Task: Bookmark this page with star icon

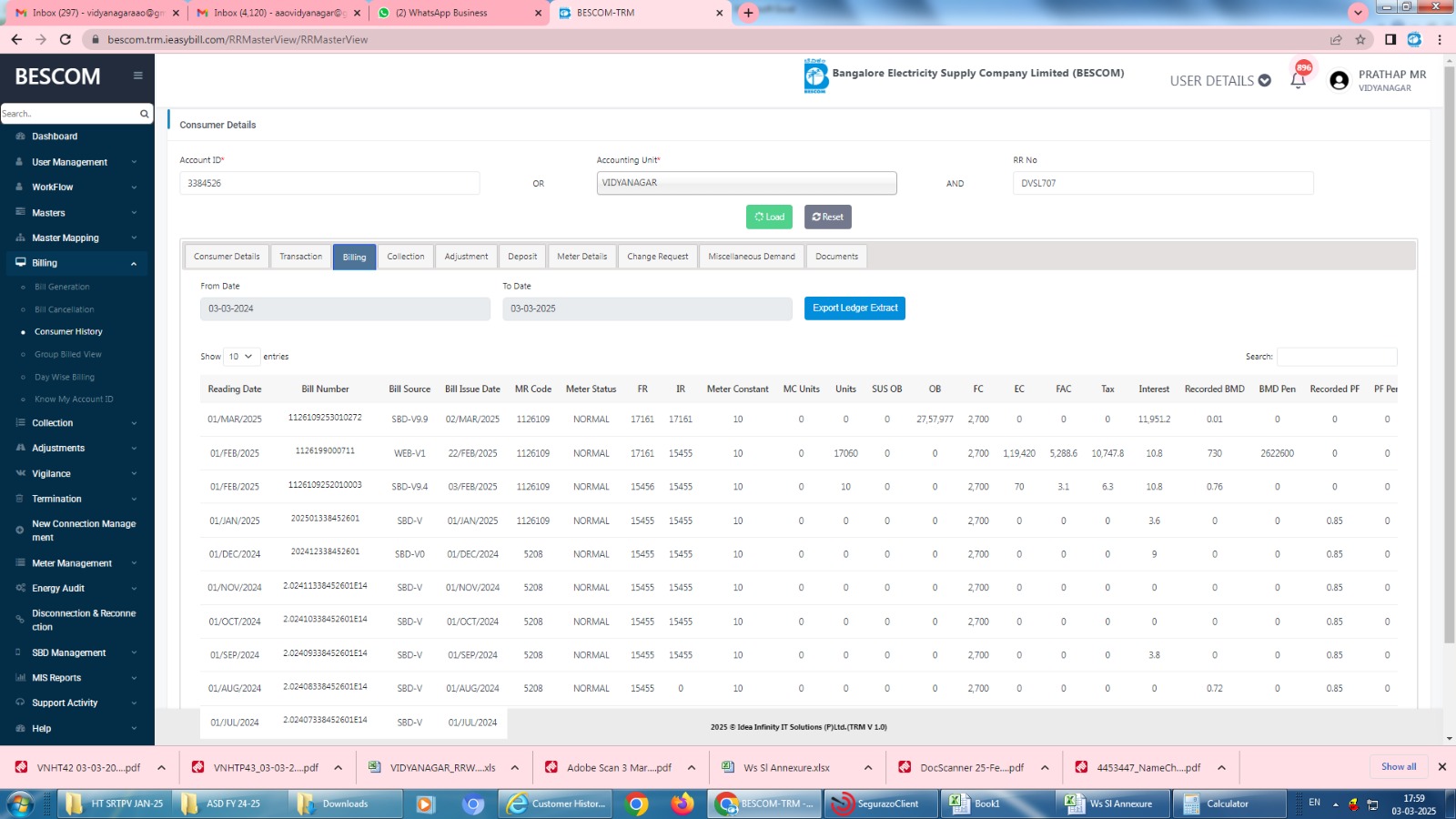Action: (1360, 39)
